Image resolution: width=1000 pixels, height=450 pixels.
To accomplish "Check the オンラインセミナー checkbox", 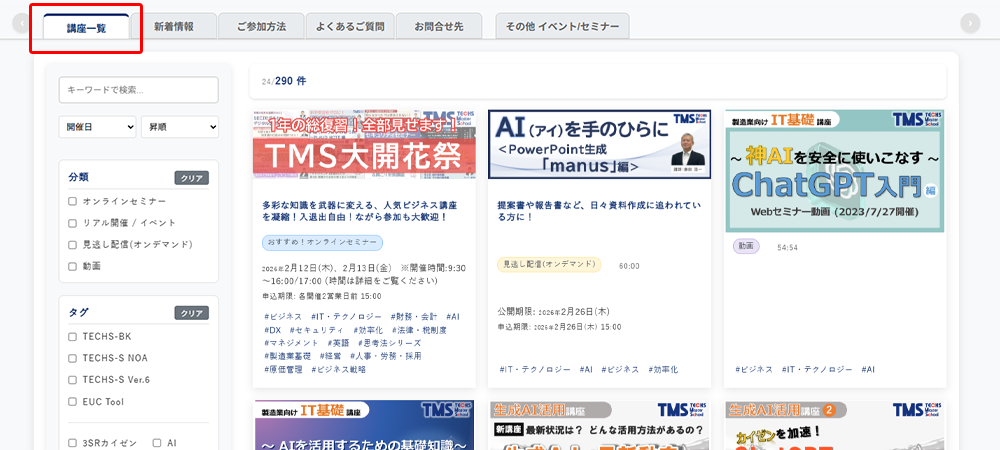I will point(72,201).
